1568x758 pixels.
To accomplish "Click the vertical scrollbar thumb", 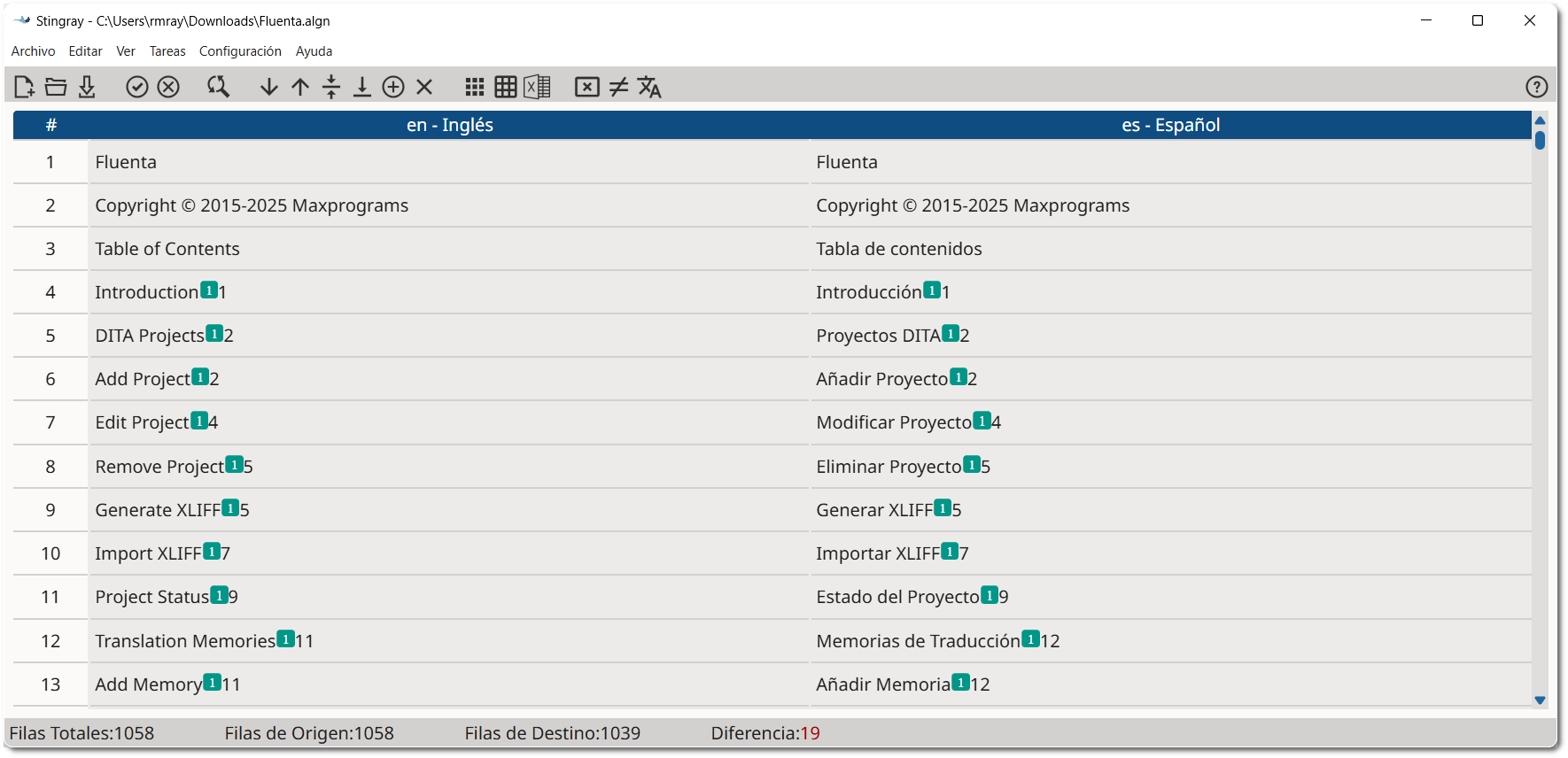I will (x=1540, y=140).
